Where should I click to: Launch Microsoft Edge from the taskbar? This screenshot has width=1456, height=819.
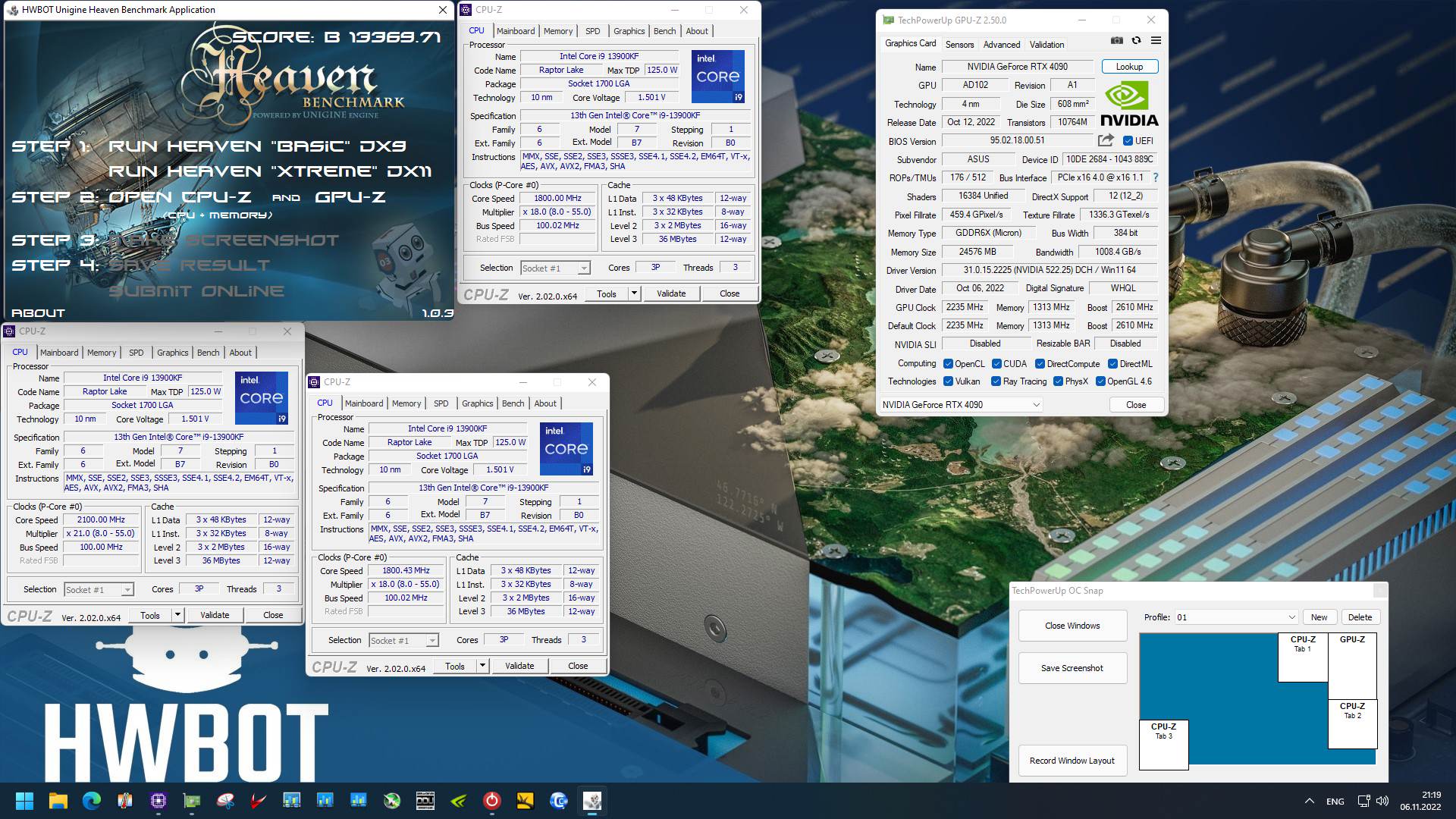[91, 801]
